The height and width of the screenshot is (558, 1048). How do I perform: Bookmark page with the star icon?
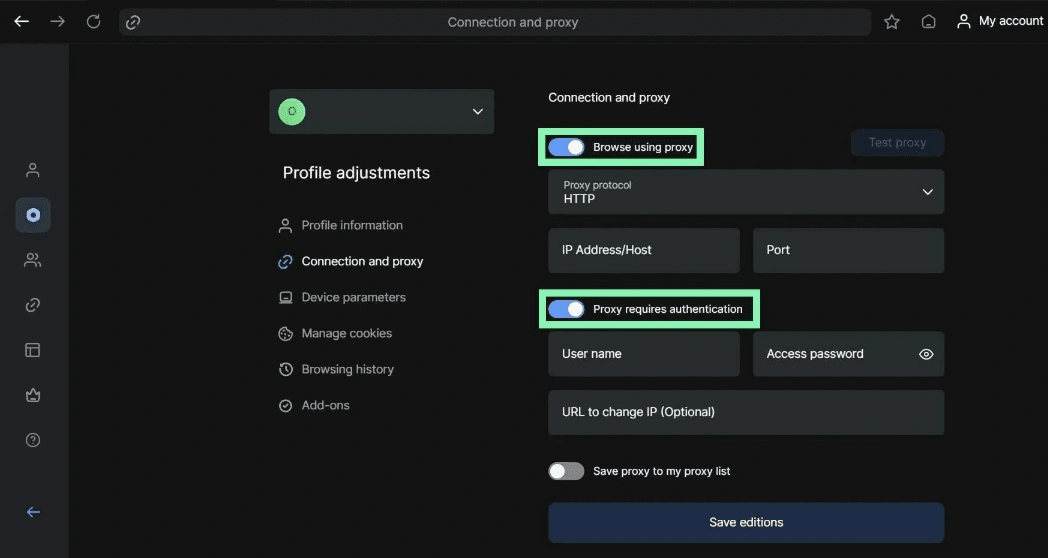point(892,22)
